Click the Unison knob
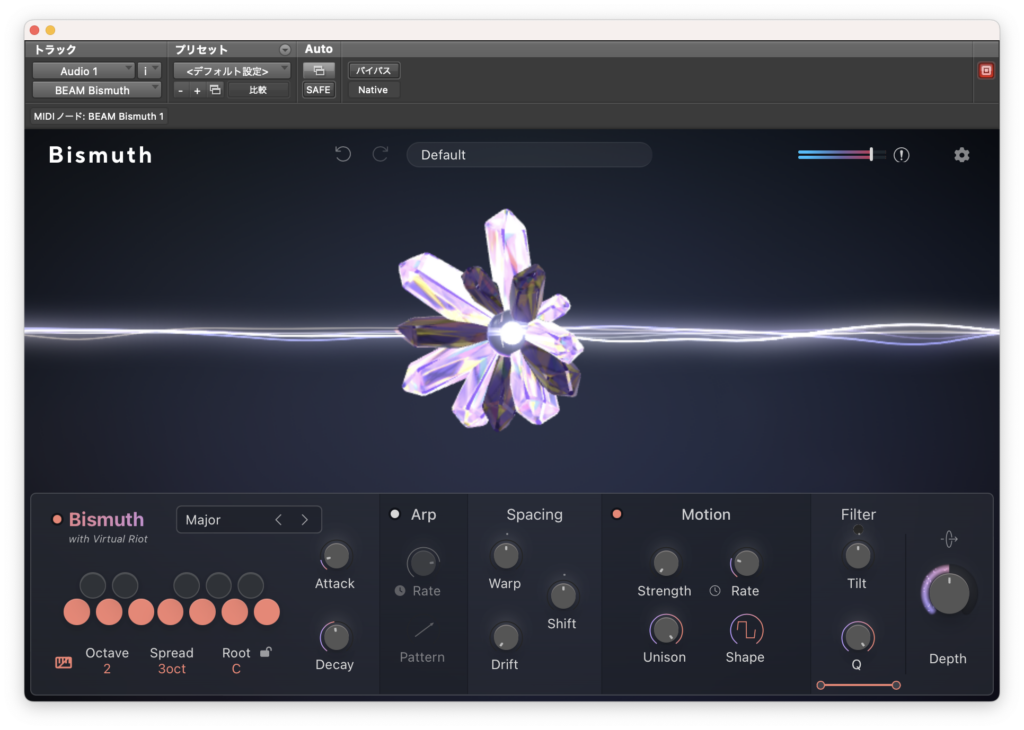Screen dimensions: 1024x730 665,630
